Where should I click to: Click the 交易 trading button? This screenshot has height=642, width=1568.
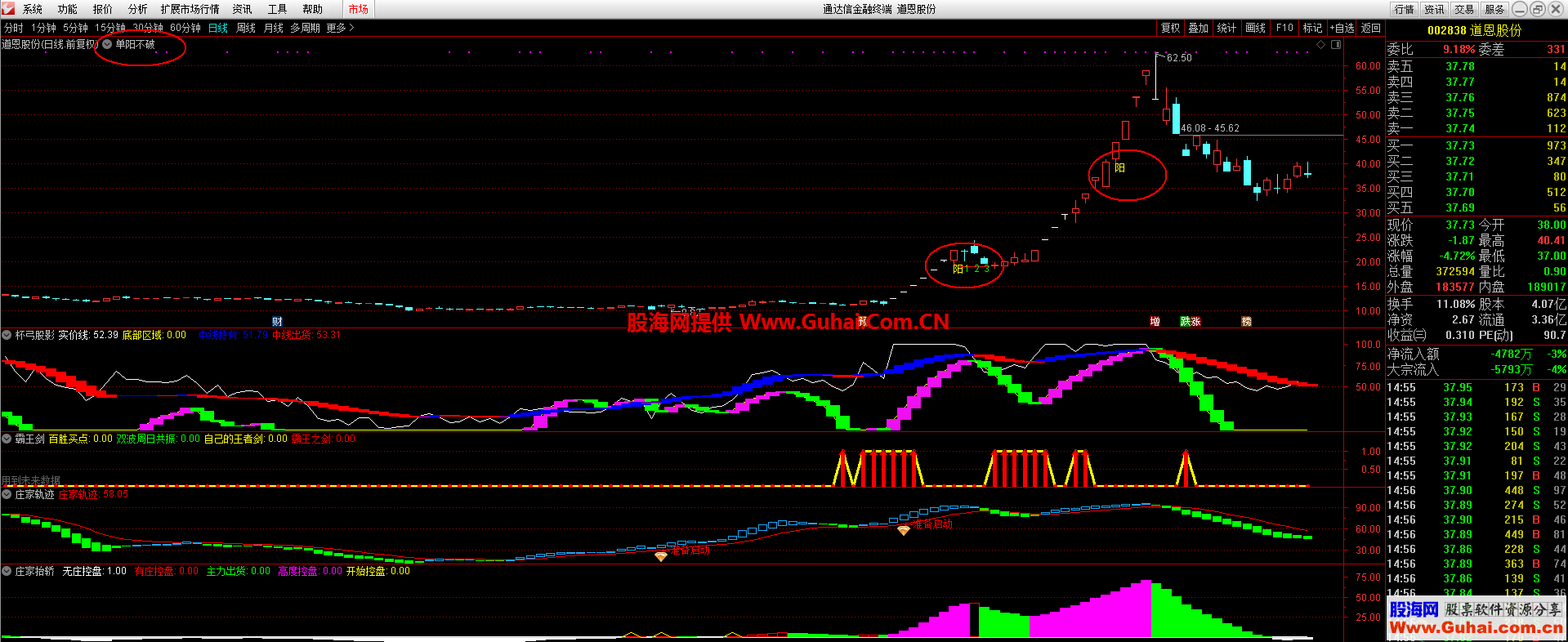pos(1465,9)
